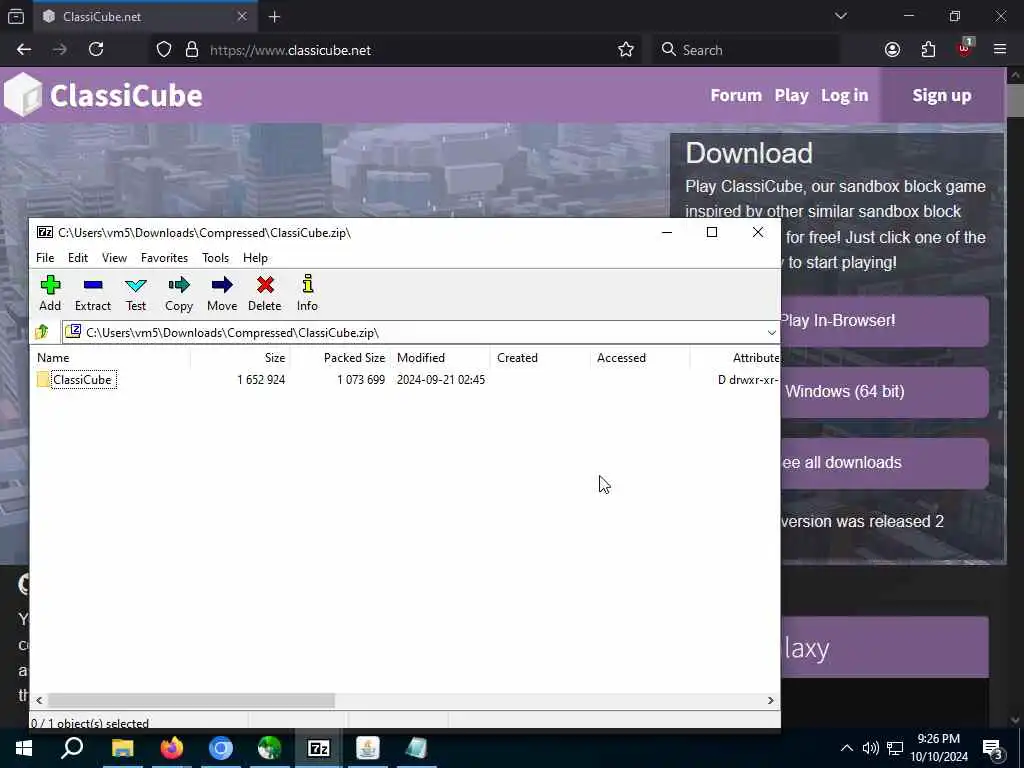This screenshot has height=768, width=1024.
Task: Open Windows Start menu
Action: click(24, 748)
